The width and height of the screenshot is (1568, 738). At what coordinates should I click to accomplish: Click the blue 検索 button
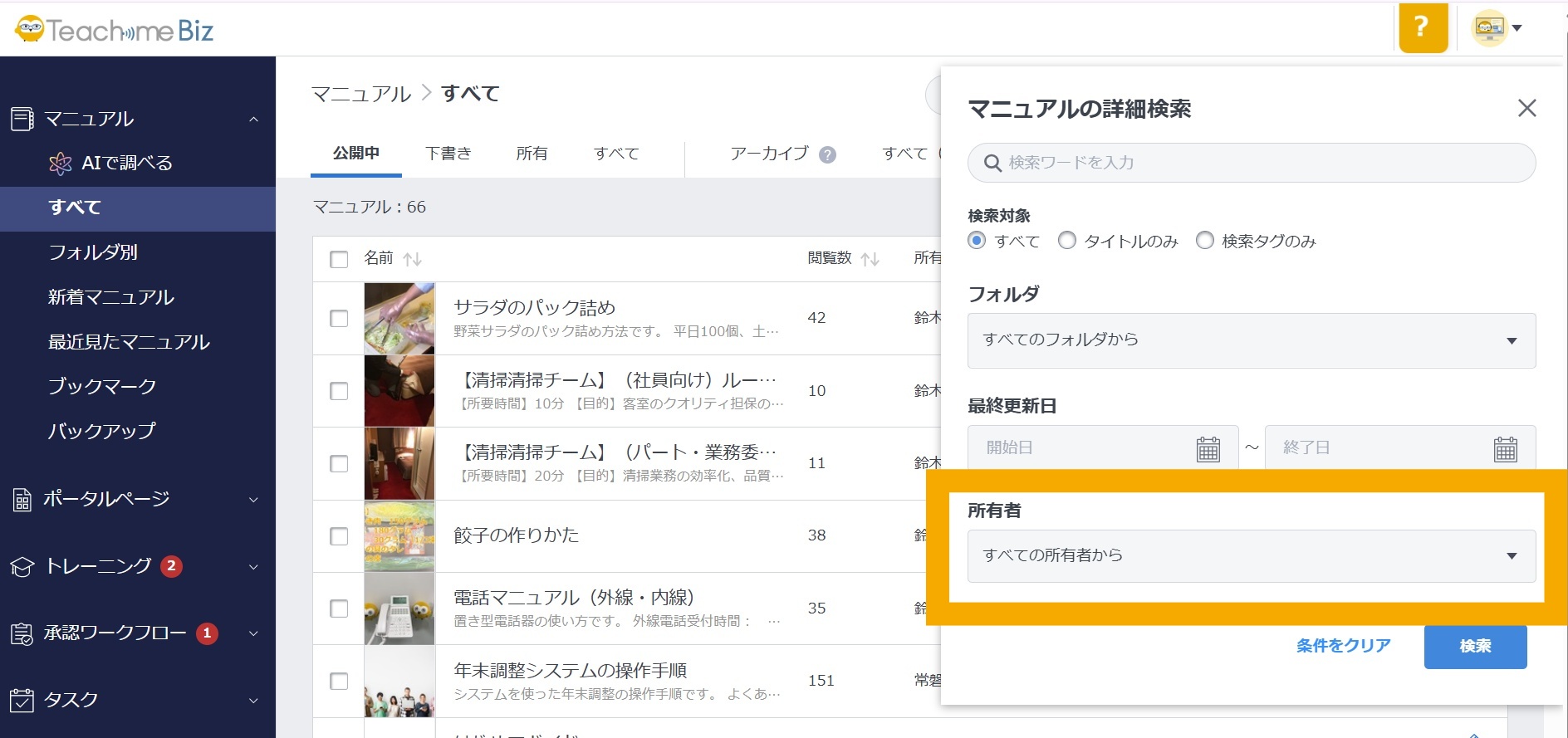click(1475, 647)
